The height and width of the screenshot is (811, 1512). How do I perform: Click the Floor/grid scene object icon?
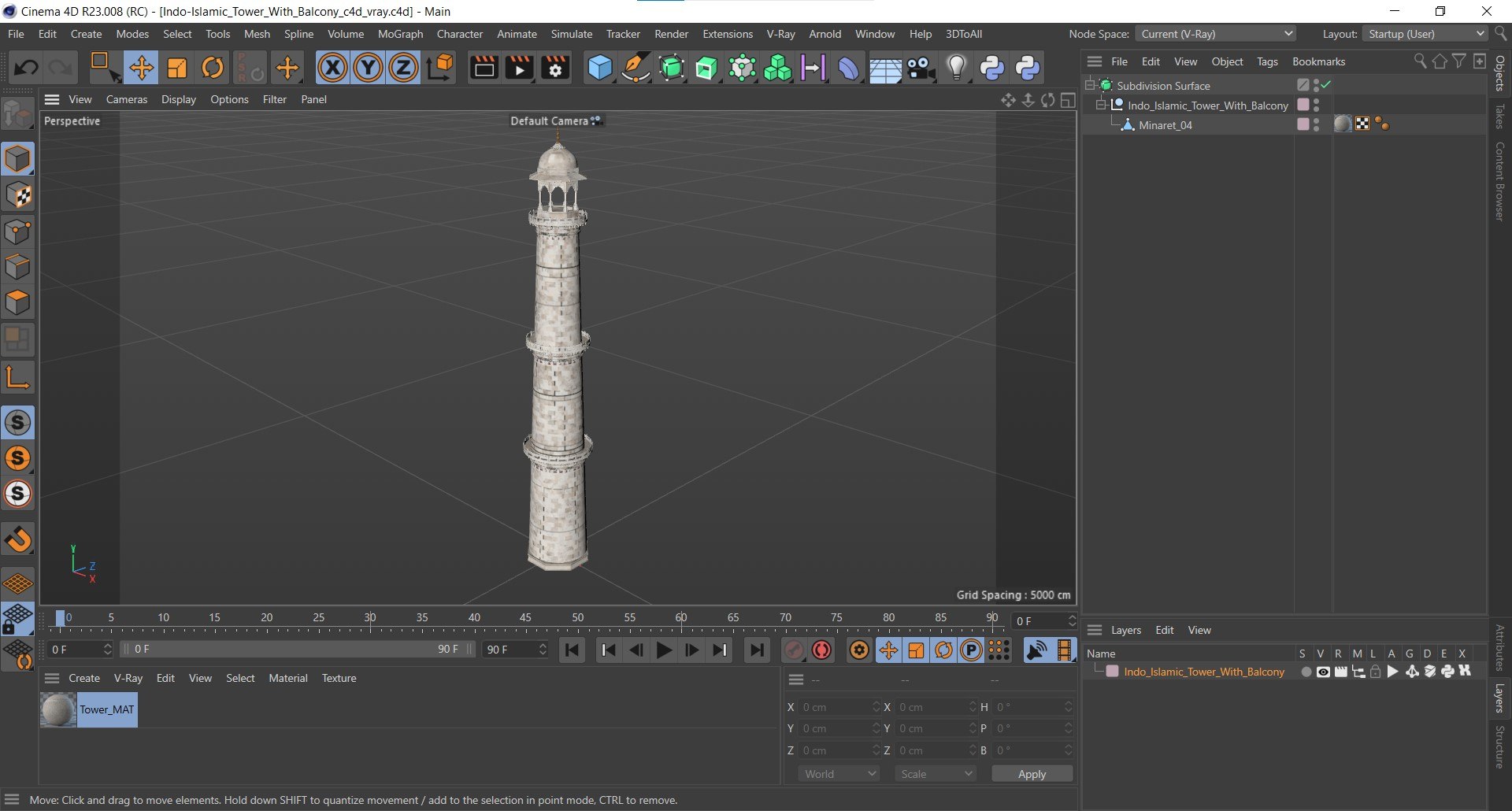885,68
